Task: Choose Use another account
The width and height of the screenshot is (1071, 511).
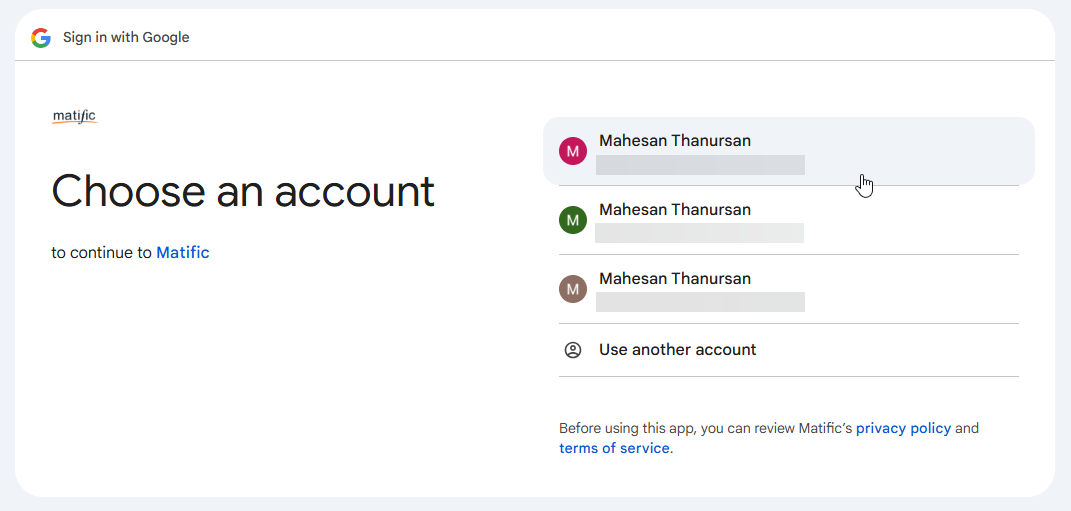Action: tap(789, 350)
